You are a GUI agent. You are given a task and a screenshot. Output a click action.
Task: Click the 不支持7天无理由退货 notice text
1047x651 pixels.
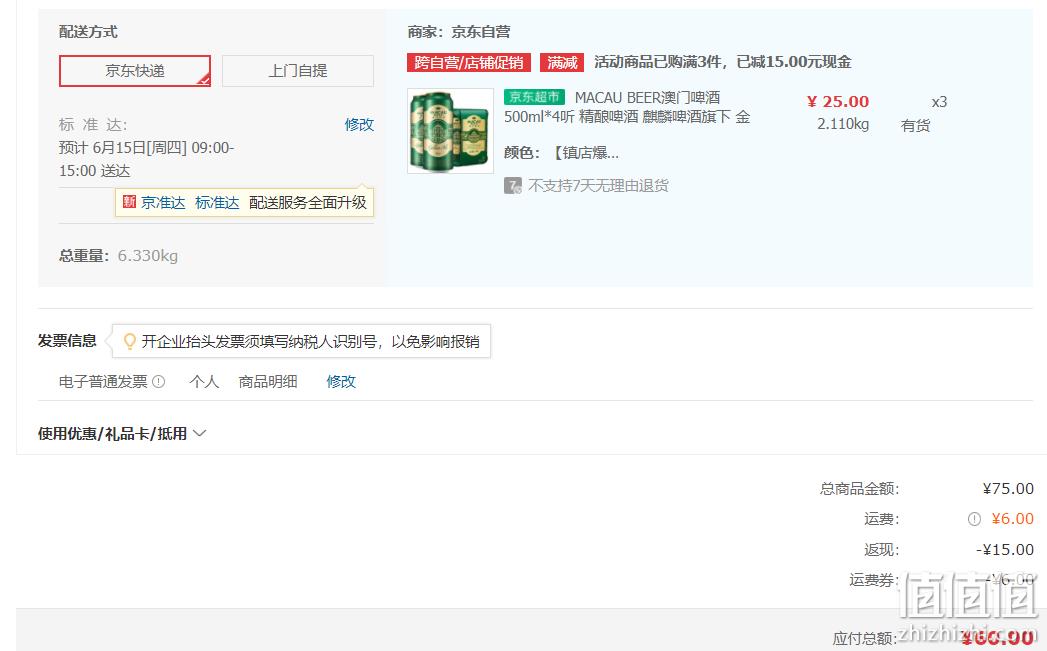pos(598,186)
